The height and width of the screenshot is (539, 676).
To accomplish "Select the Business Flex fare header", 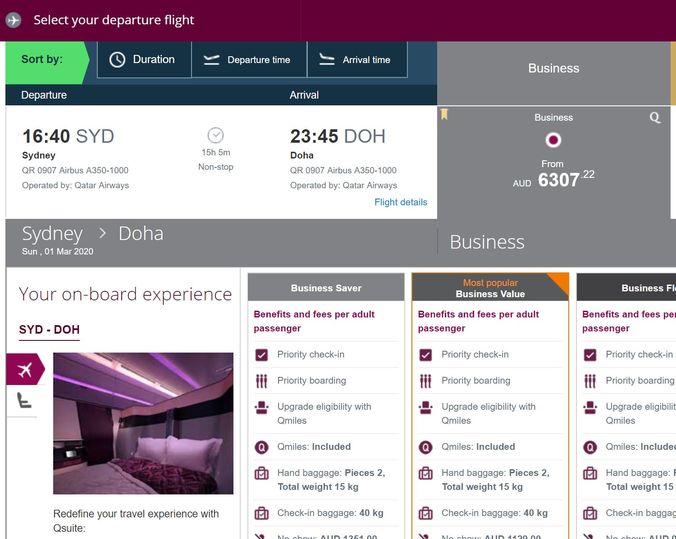I will [x=626, y=288].
